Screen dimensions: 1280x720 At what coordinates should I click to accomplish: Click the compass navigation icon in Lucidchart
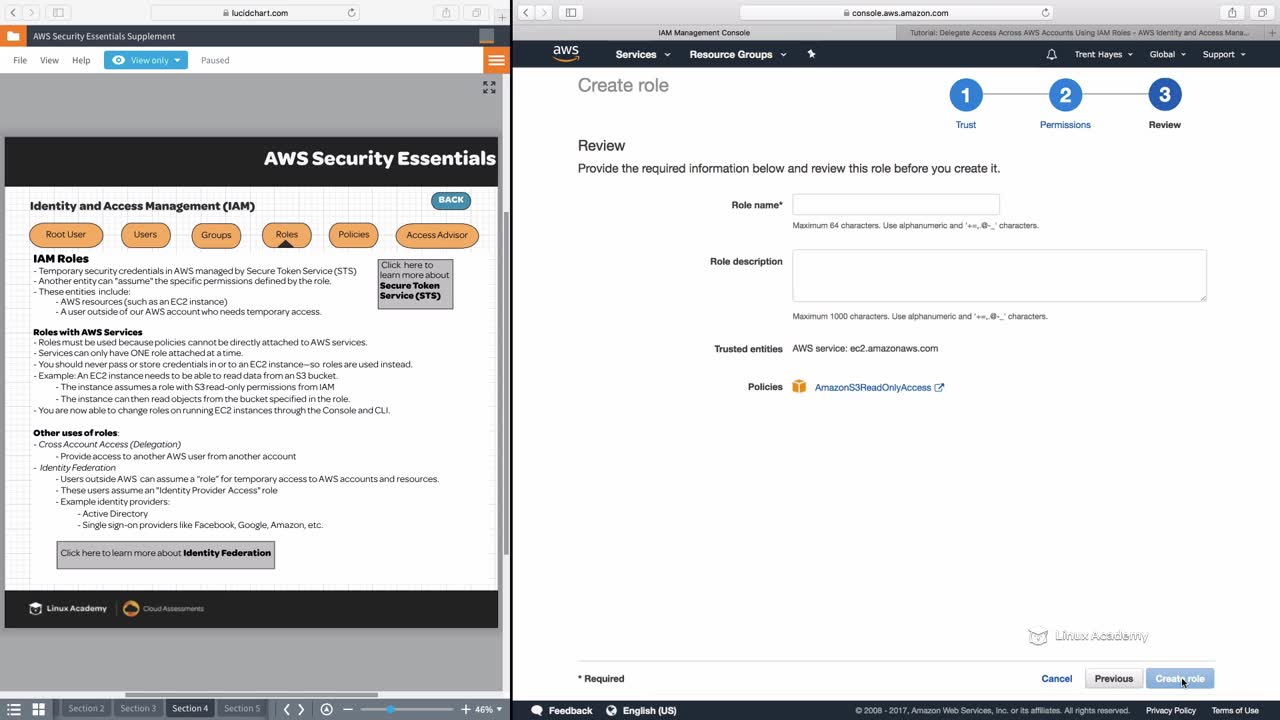click(326, 709)
